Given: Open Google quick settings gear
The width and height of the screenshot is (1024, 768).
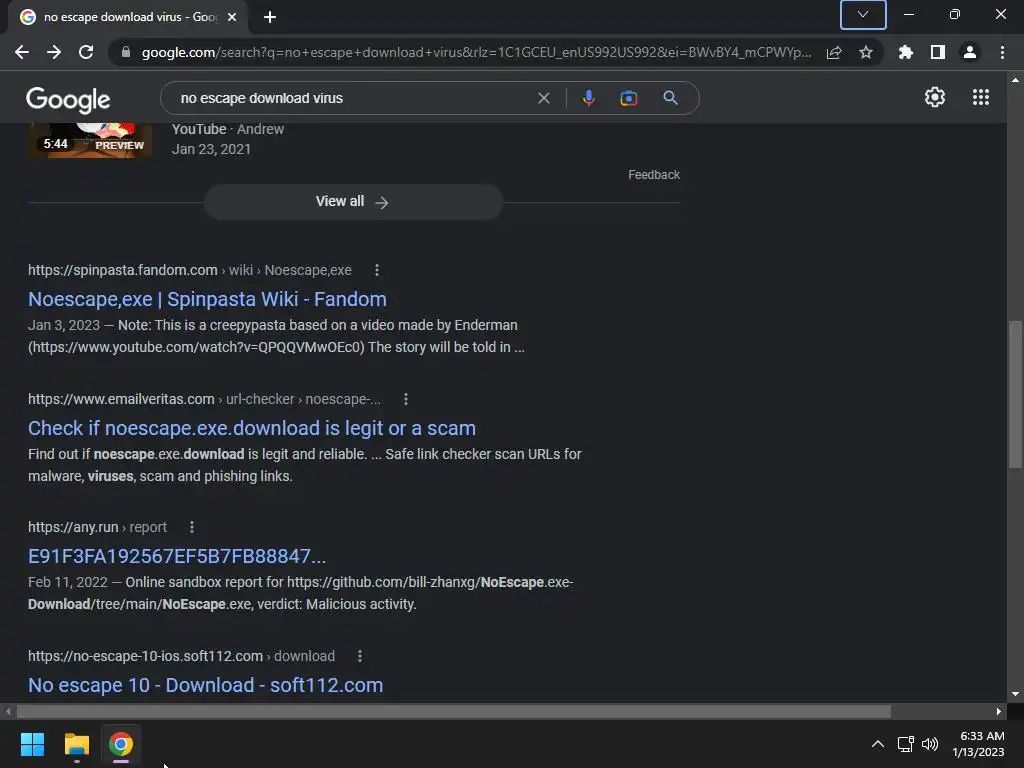Looking at the screenshot, I should tap(935, 97).
